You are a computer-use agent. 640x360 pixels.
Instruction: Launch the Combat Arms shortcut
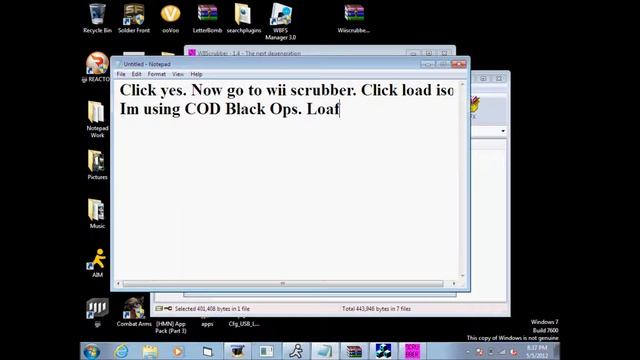(134, 312)
